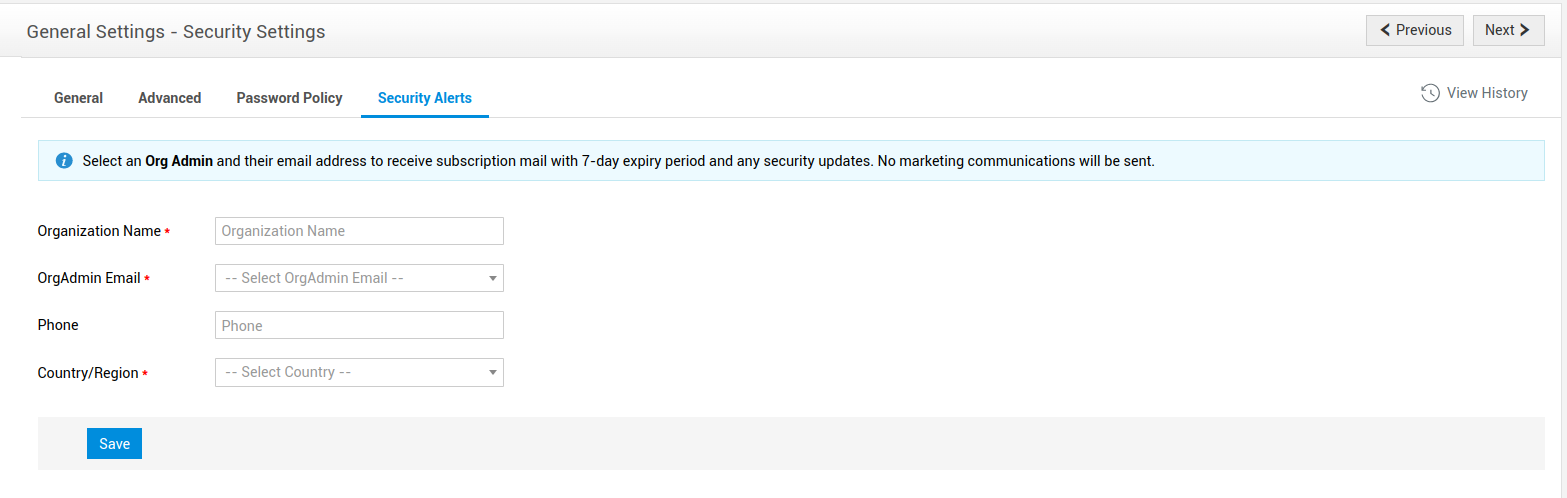Click the Next button
The width and height of the screenshot is (1567, 498).
click(x=1508, y=30)
